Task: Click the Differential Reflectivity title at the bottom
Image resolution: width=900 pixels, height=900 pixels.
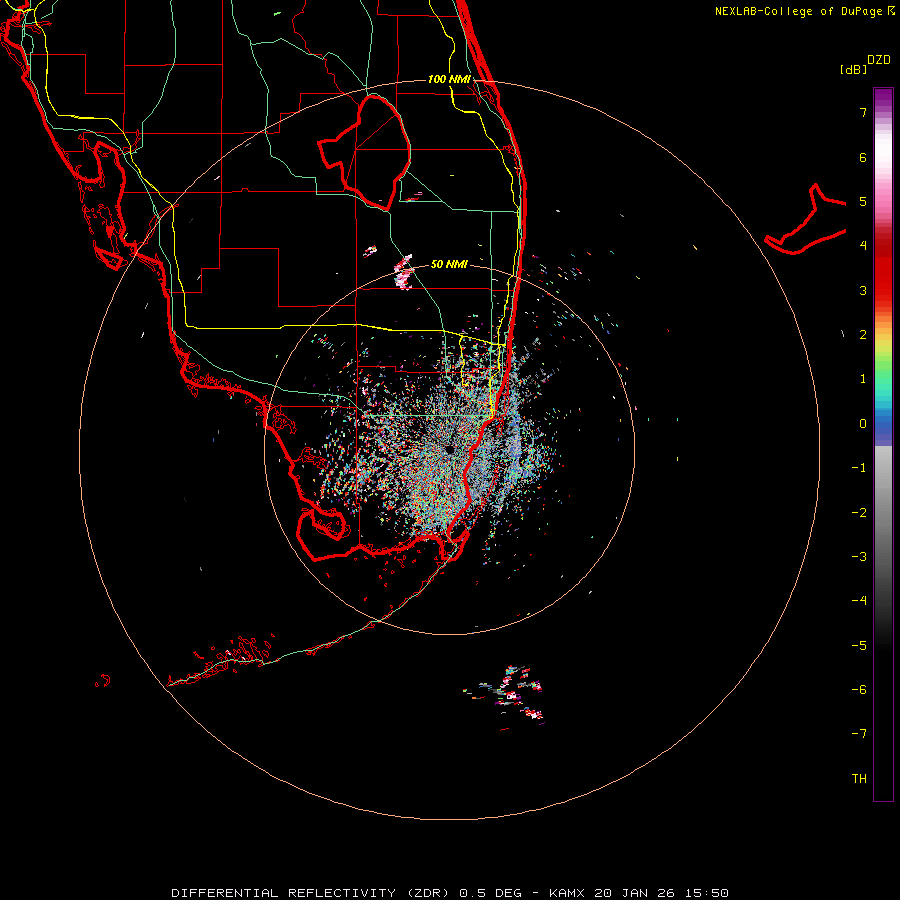Action: [450, 893]
